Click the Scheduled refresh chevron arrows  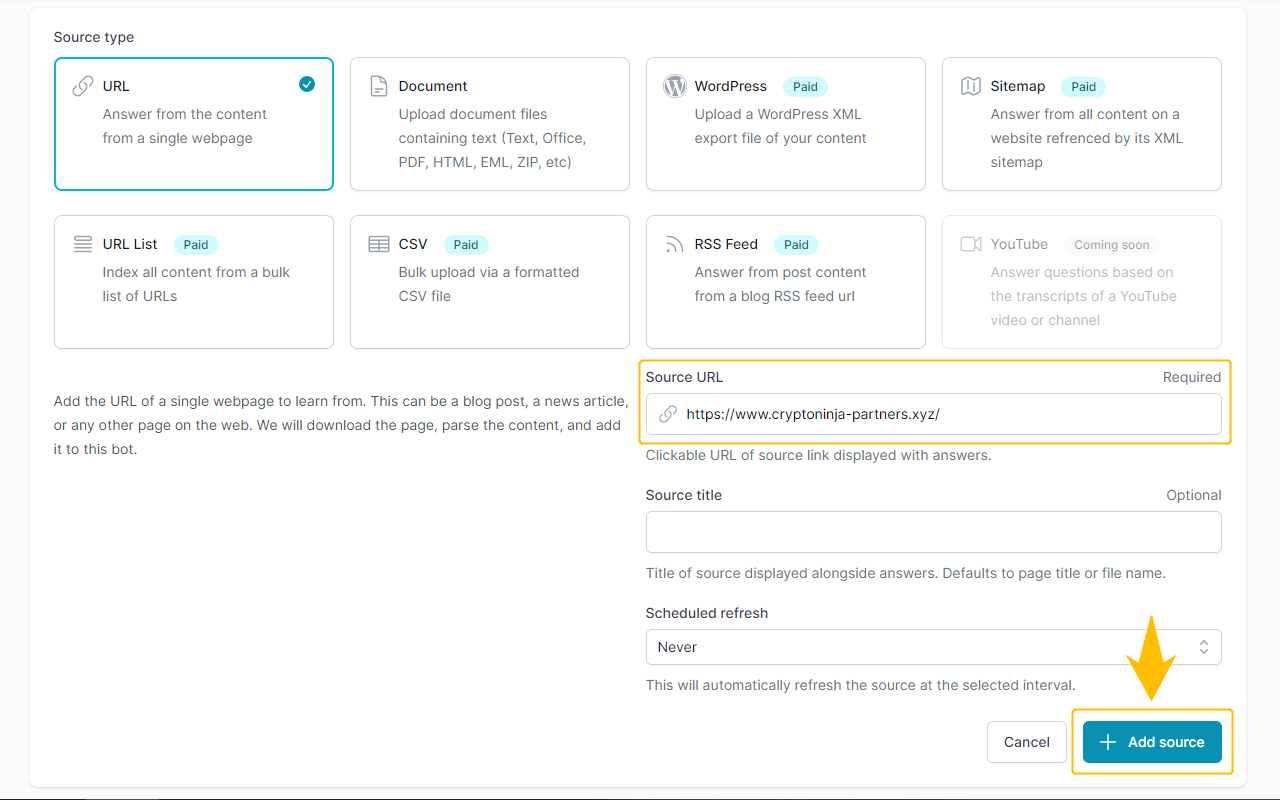1204,647
